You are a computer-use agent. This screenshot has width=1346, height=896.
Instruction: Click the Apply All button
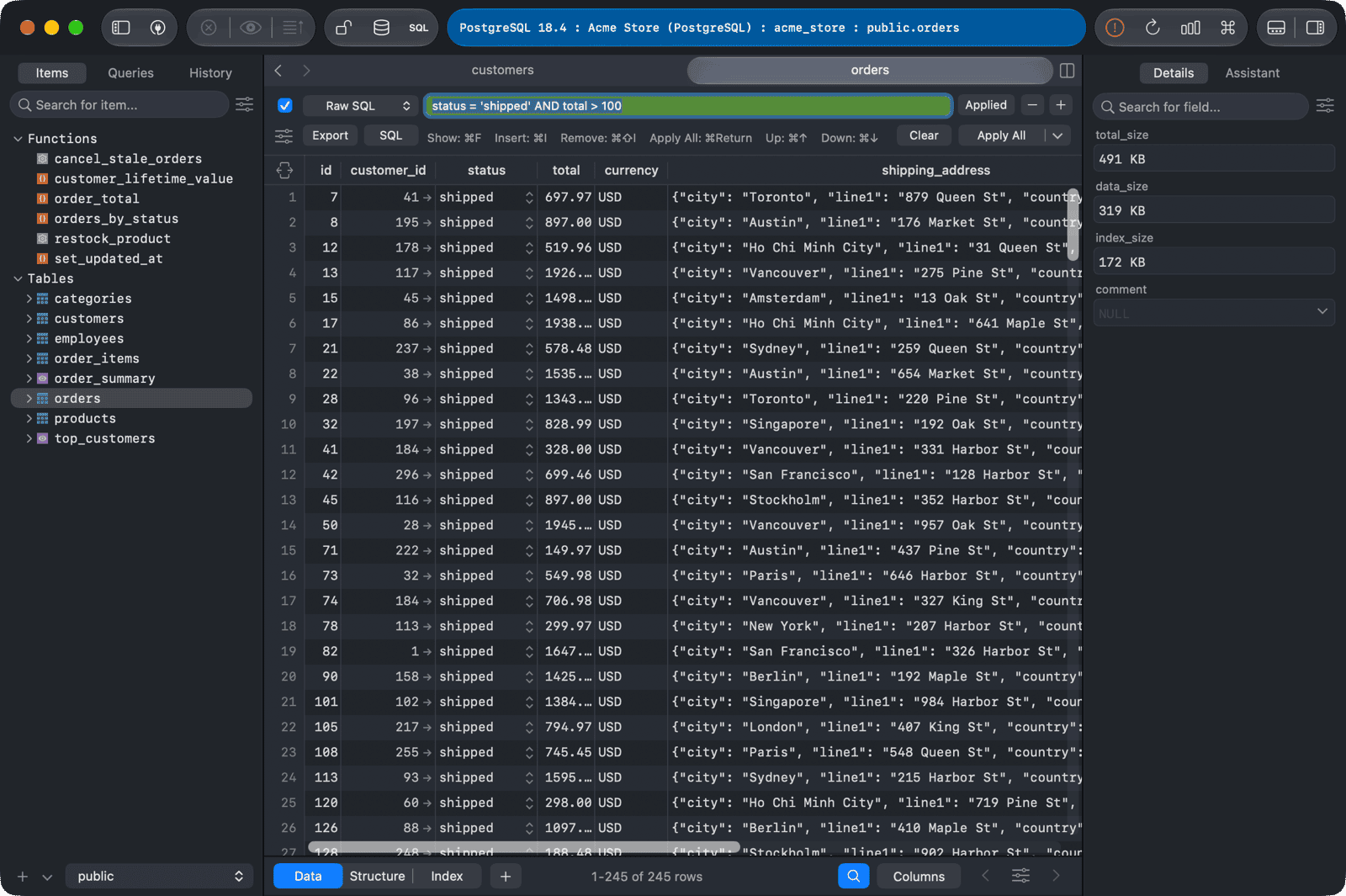point(1001,135)
